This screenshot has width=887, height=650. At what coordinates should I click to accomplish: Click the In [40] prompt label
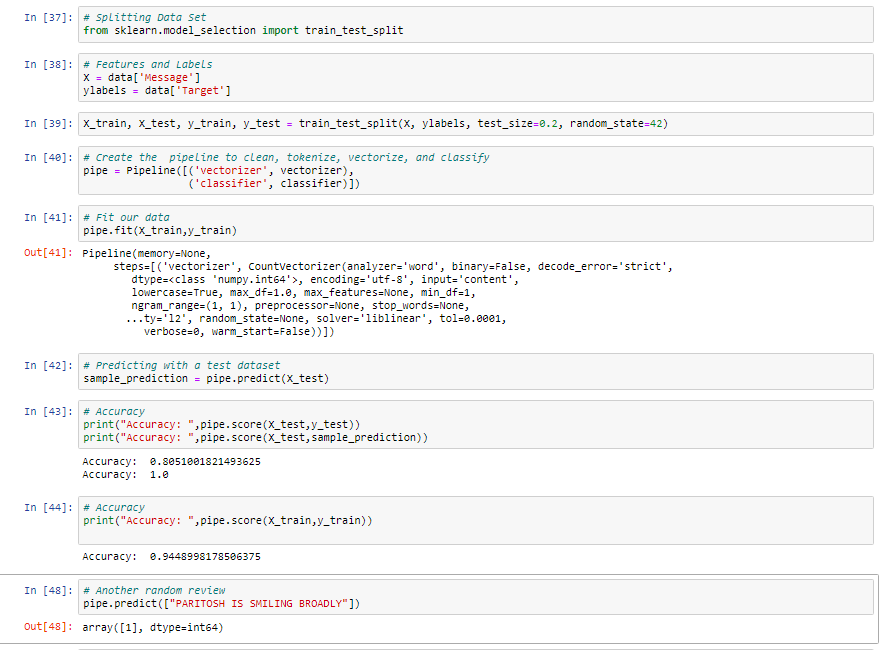(48, 157)
